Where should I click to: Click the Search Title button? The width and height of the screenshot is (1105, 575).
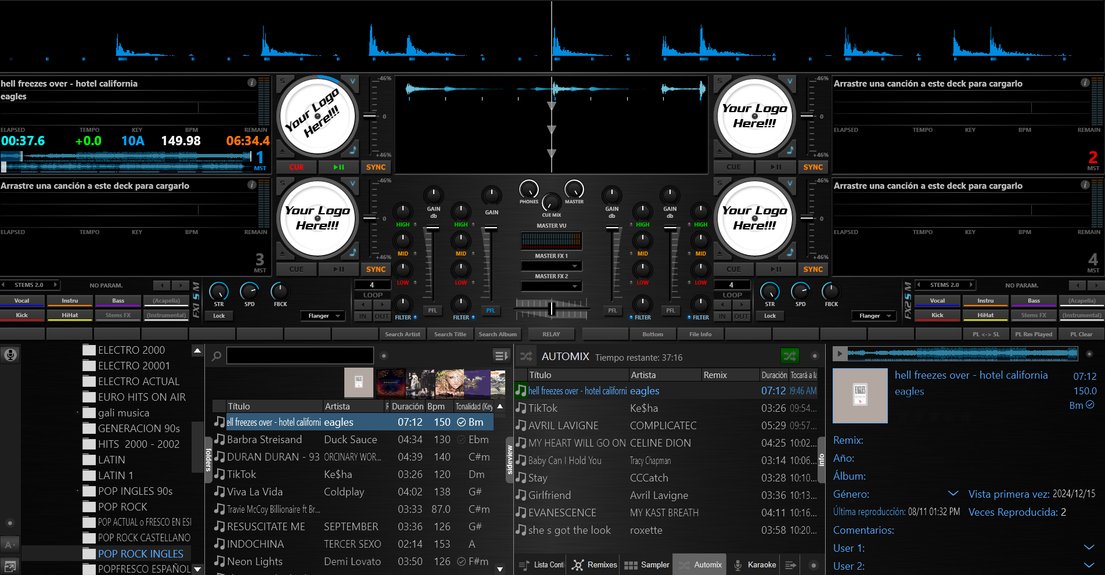pyautogui.click(x=450, y=334)
